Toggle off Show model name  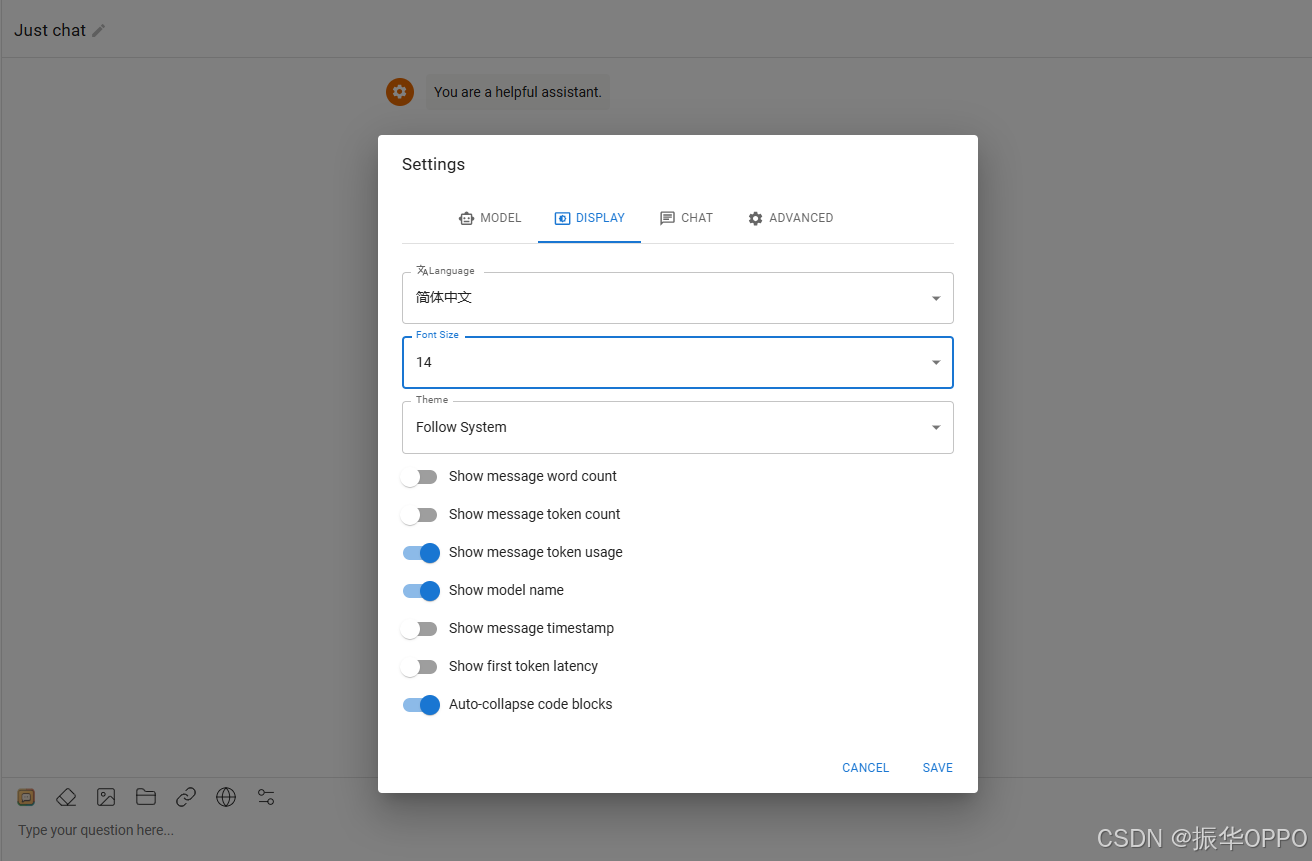point(421,591)
